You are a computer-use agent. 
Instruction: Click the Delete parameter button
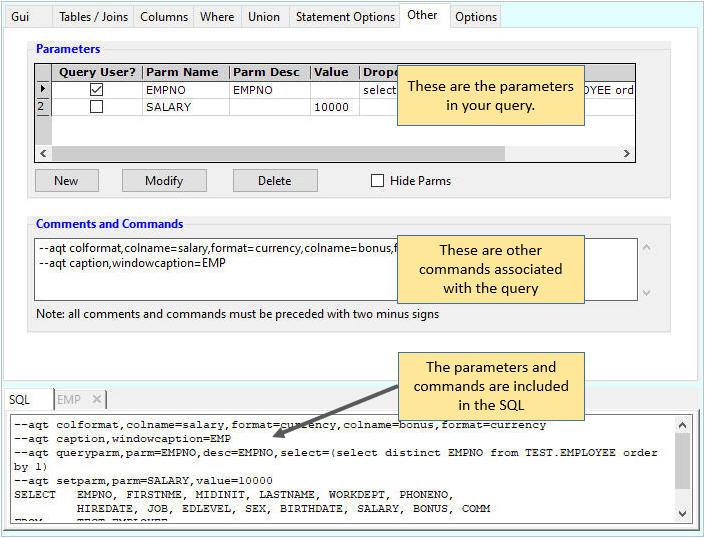(x=275, y=181)
